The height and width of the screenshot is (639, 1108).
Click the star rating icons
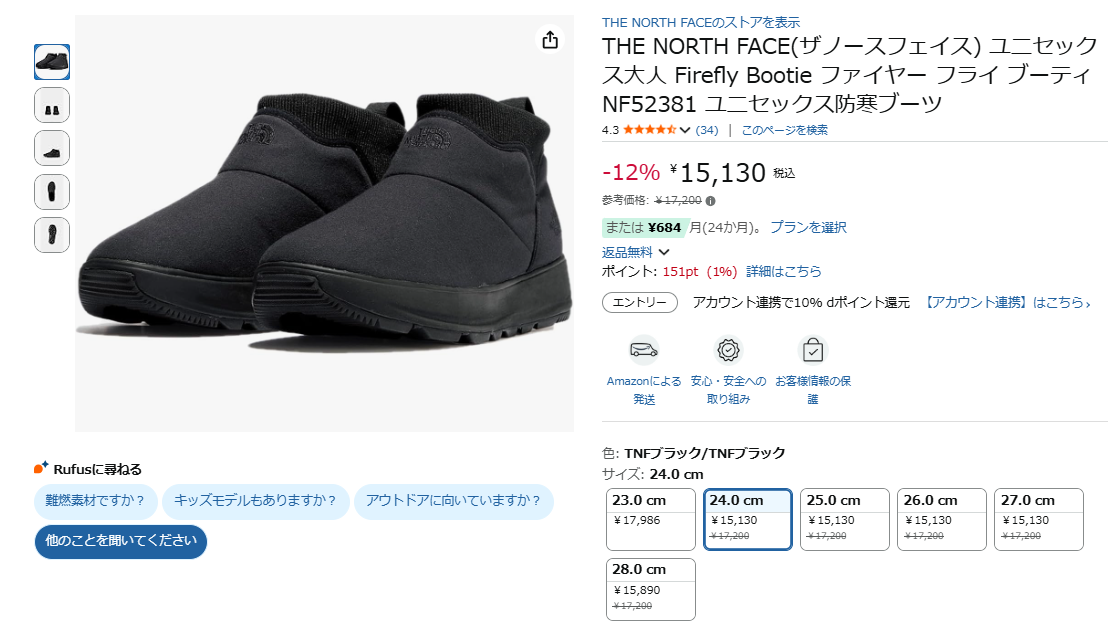(x=649, y=130)
